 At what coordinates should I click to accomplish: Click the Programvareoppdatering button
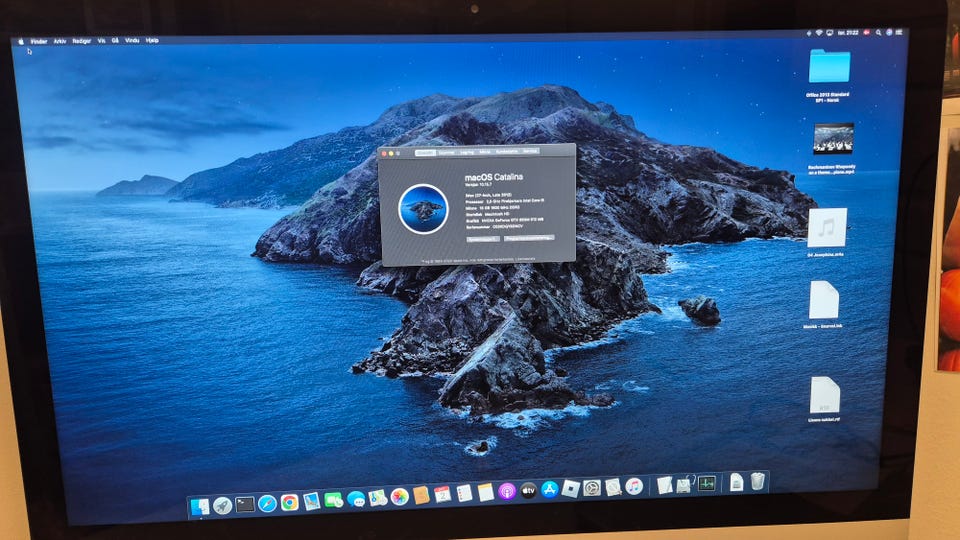tap(529, 239)
